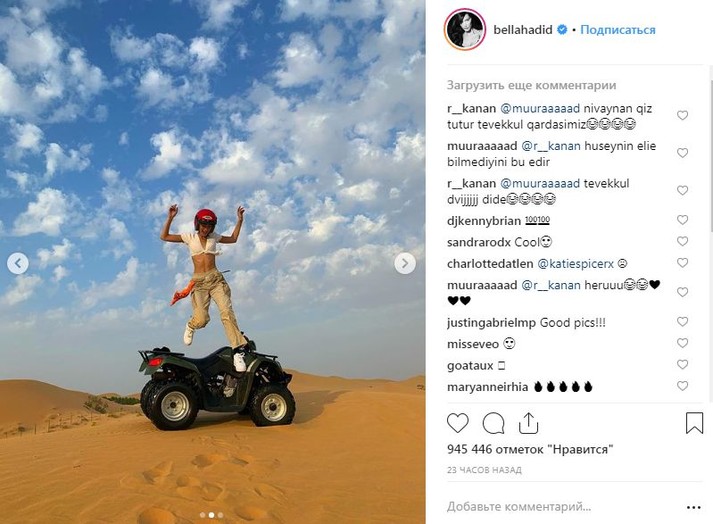This screenshot has height=524, width=713.
Task: Like the sandrarodx Cool comment
Action: tap(682, 241)
